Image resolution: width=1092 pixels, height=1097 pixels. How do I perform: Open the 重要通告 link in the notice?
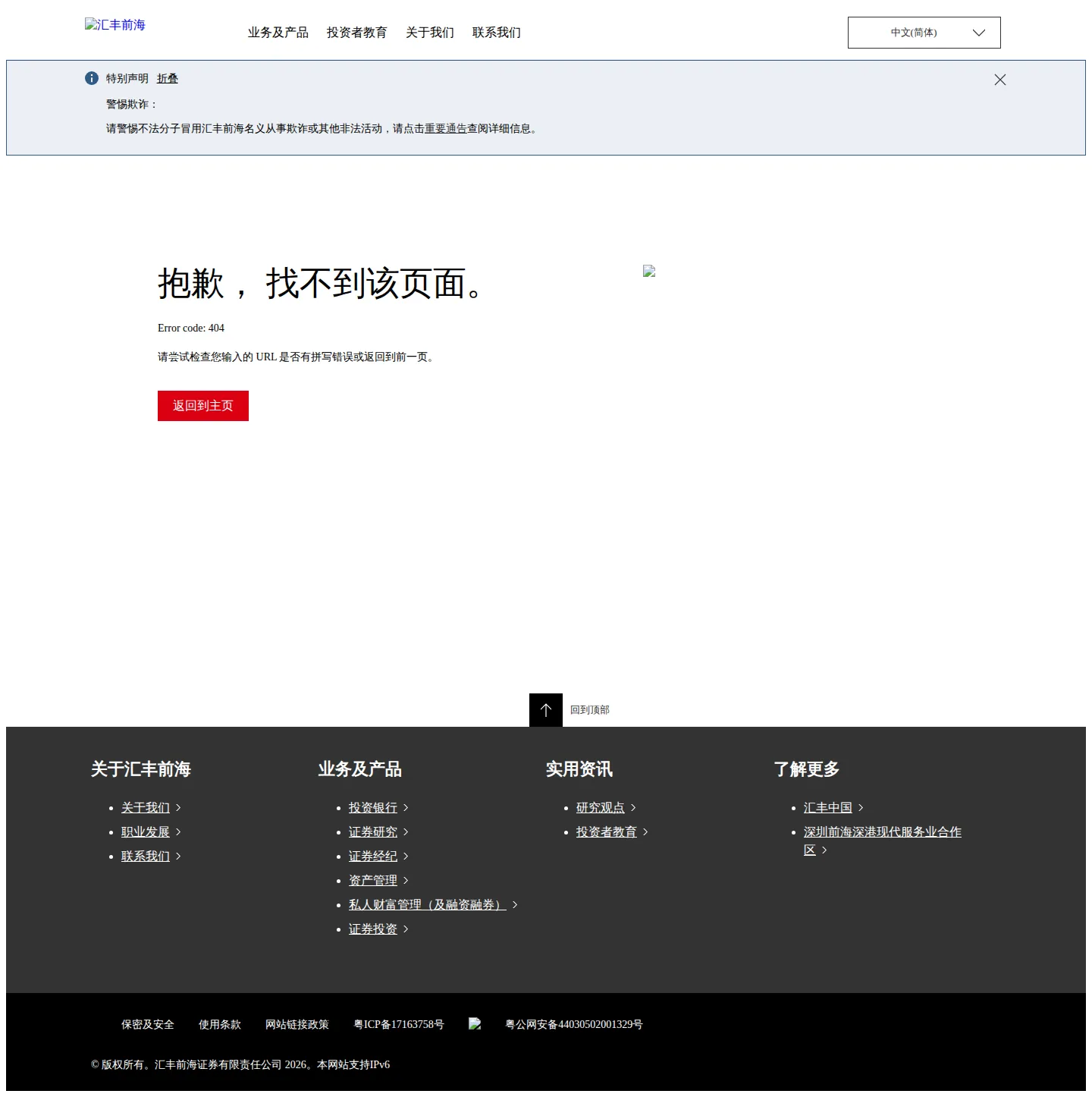coord(446,129)
